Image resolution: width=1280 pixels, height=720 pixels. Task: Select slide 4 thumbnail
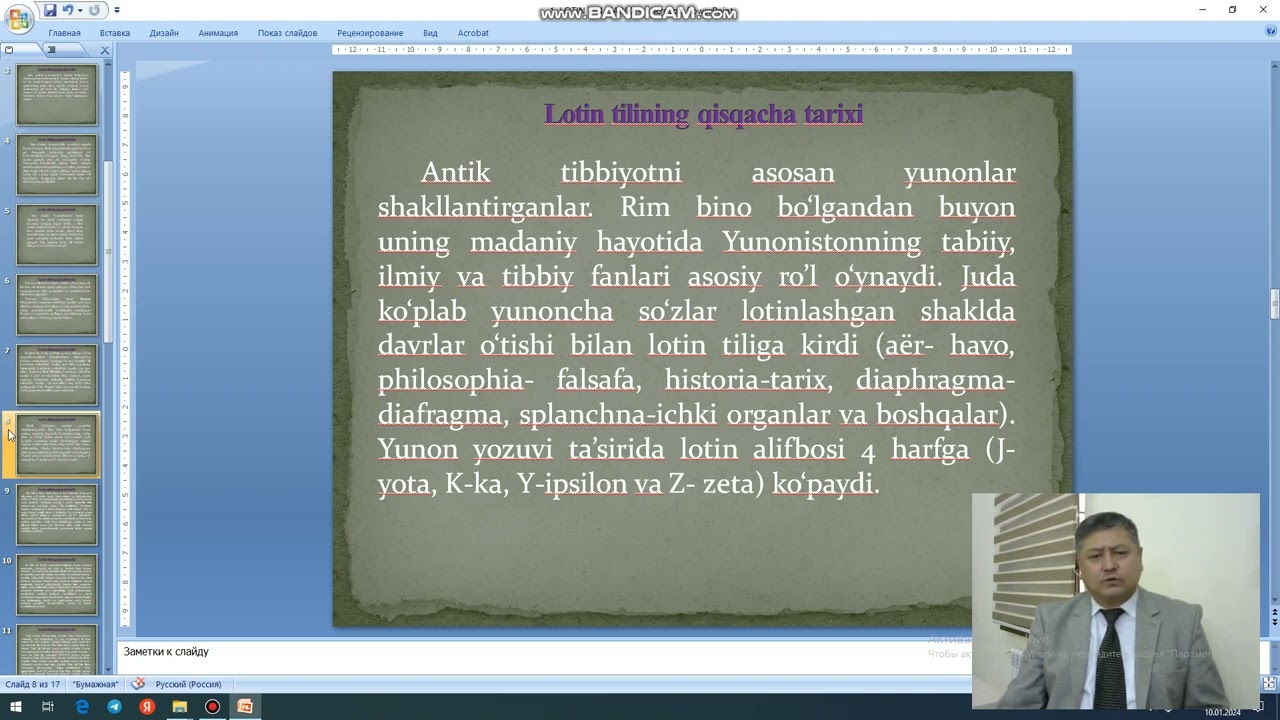tap(57, 164)
